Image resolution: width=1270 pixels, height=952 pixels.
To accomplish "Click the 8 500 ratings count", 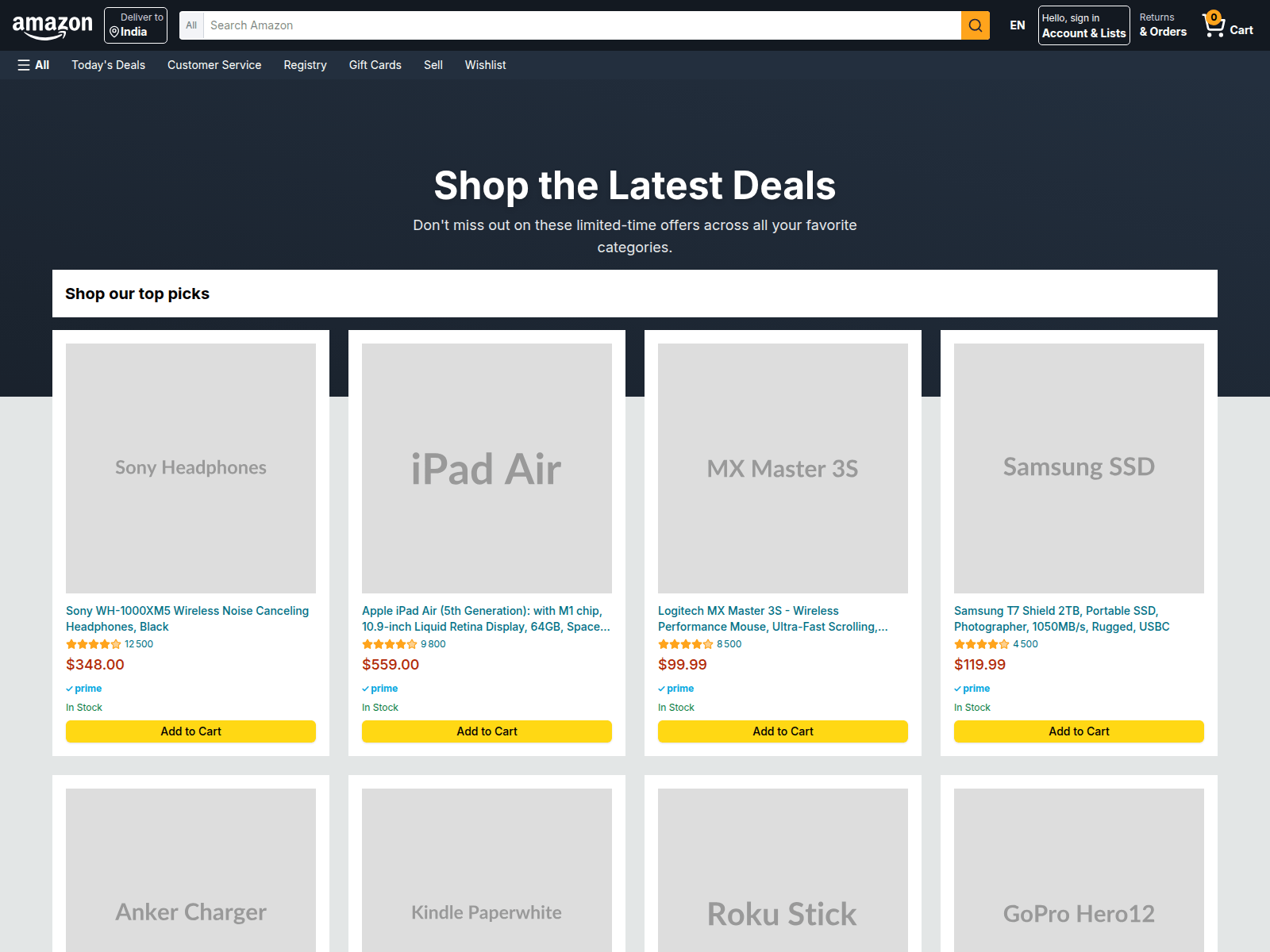I will click(x=729, y=644).
